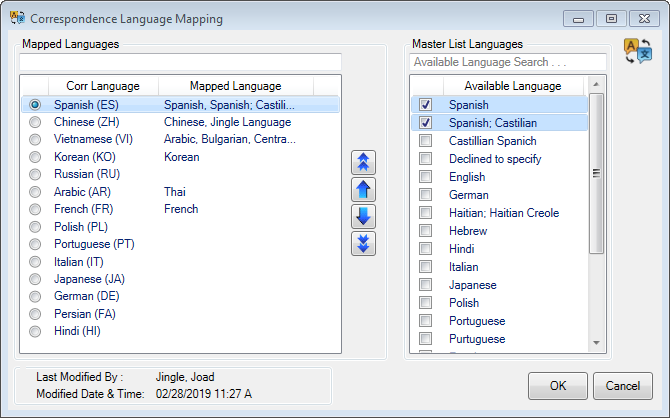Check the Polish checkbox in master list
The width and height of the screenshot is (670, 418).
tap(426, 303)
